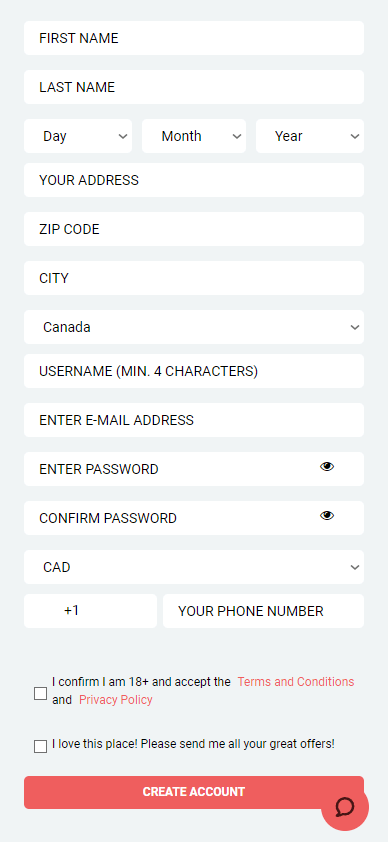388x842 pixels.
Task: Open the live chat bubble icon
Action: tap(345, 807)
